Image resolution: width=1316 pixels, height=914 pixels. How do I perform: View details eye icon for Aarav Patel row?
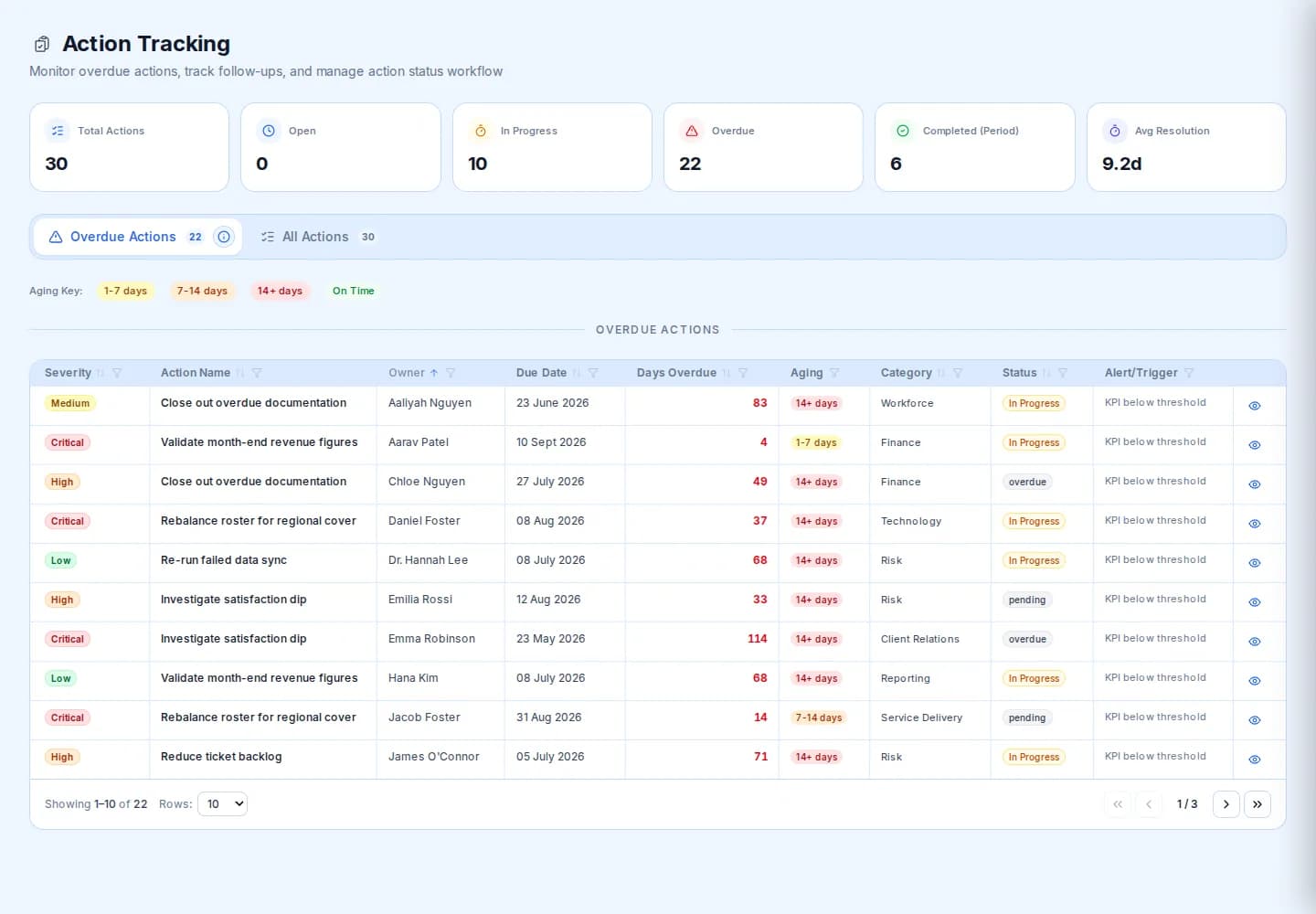[1255, 445]
